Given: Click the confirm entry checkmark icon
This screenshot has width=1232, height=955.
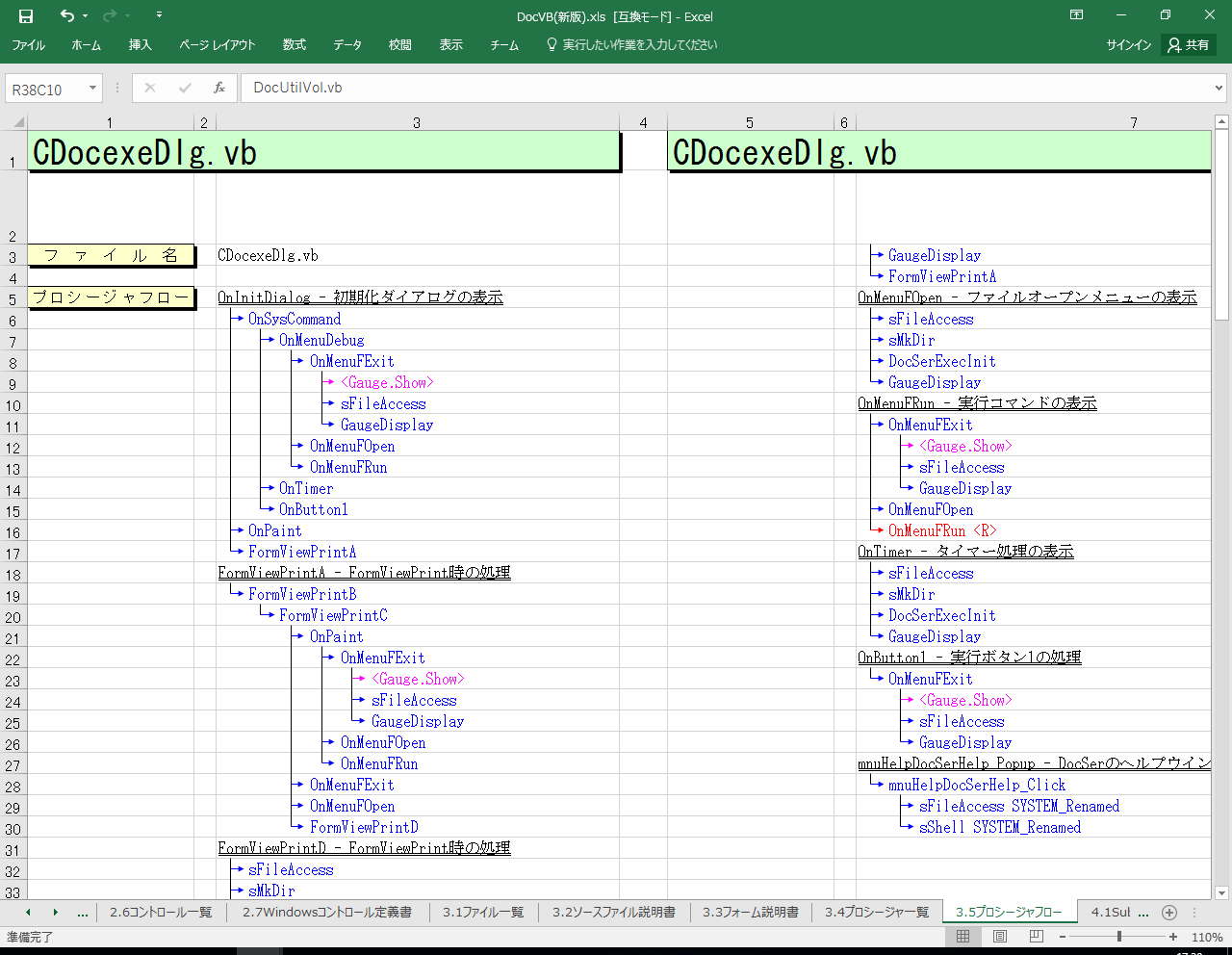Looking at the screenshot, I should tap(185, 88).
